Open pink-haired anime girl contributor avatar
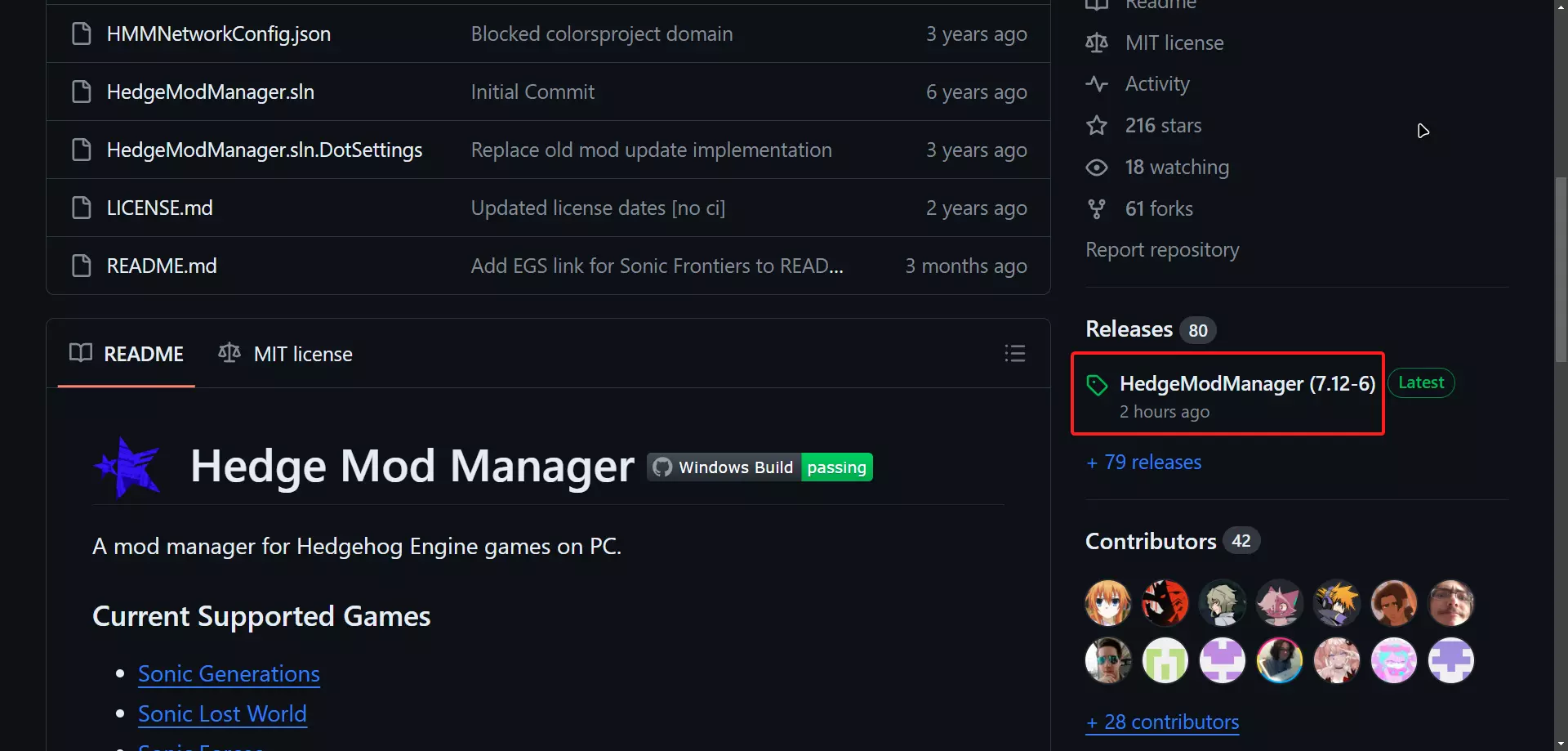Screen dimensions: 1568x751 click(1337, 660)
